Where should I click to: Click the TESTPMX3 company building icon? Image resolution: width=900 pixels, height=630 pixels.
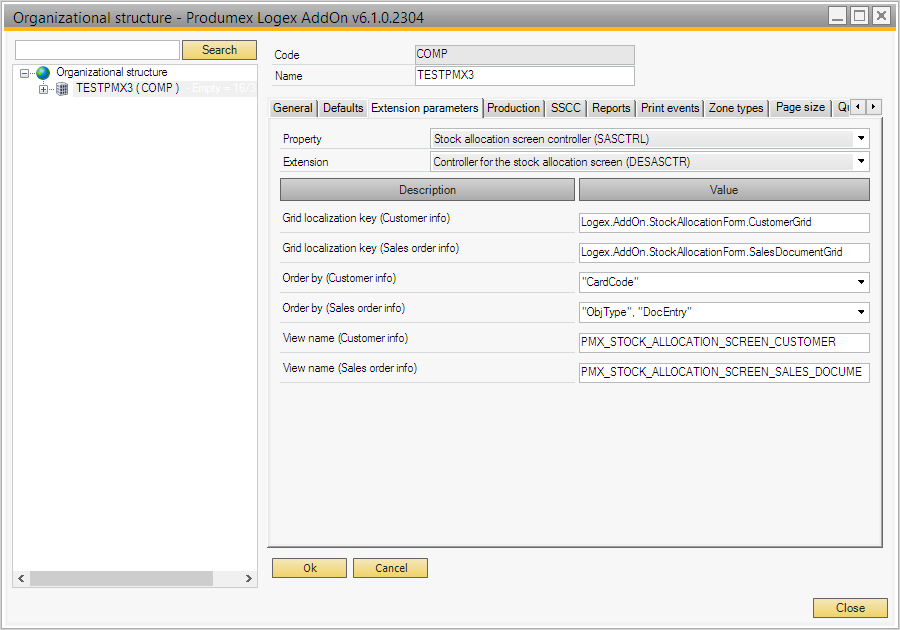point(62,89)
